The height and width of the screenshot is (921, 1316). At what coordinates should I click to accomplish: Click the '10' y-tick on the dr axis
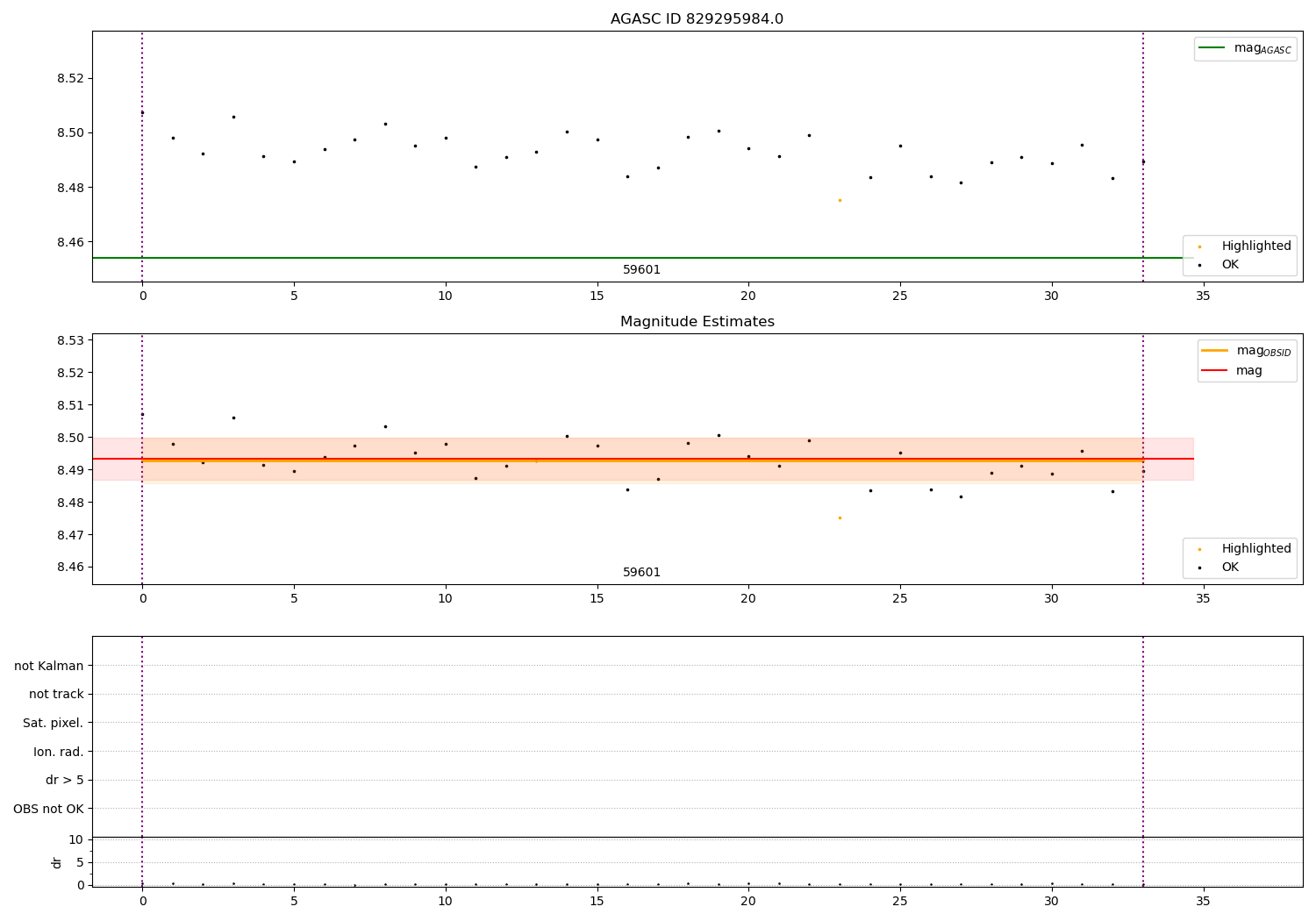click(76, 839)
